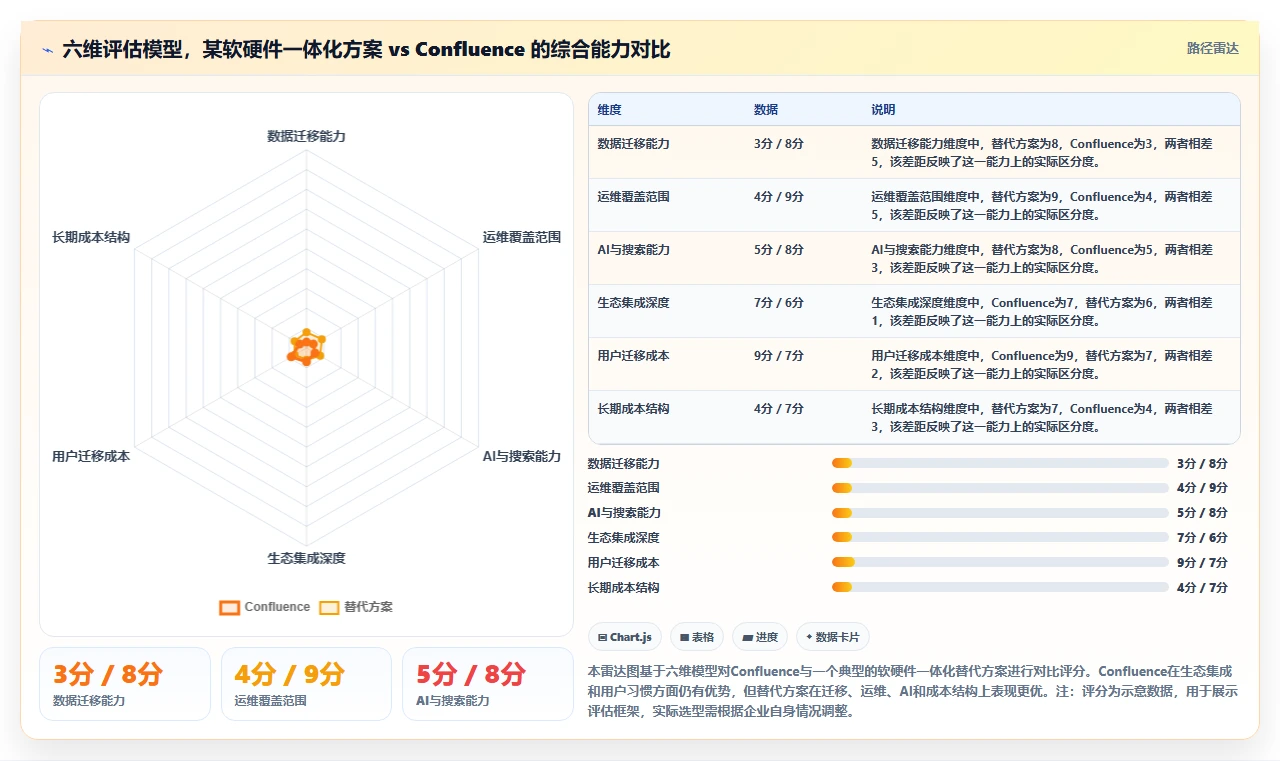This screenshot has width=1280, height=761.
Task: Click the 数据迁移能力 progress bar
Action: 1000,463
